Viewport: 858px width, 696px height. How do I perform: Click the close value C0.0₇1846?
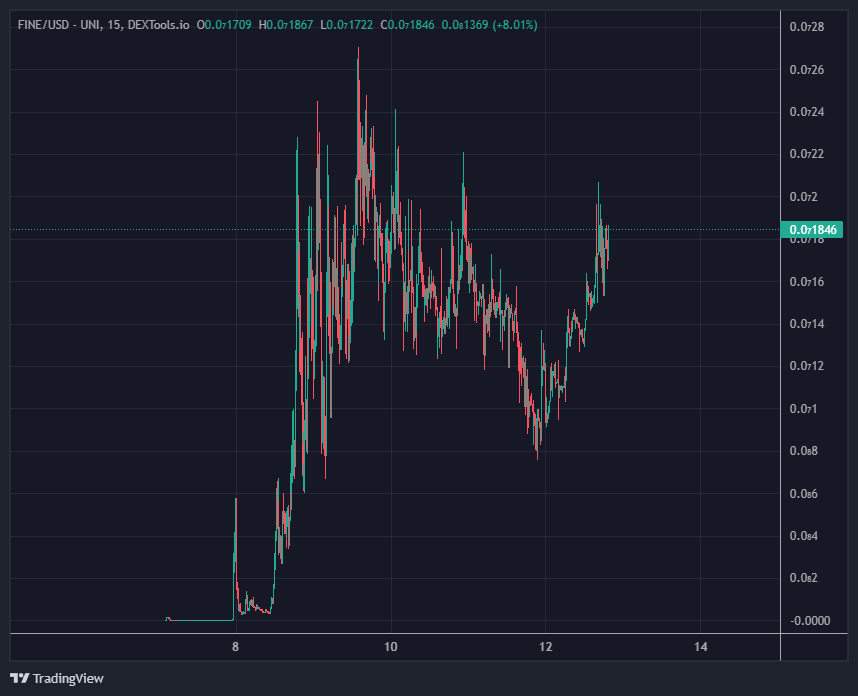click(407, 25)
